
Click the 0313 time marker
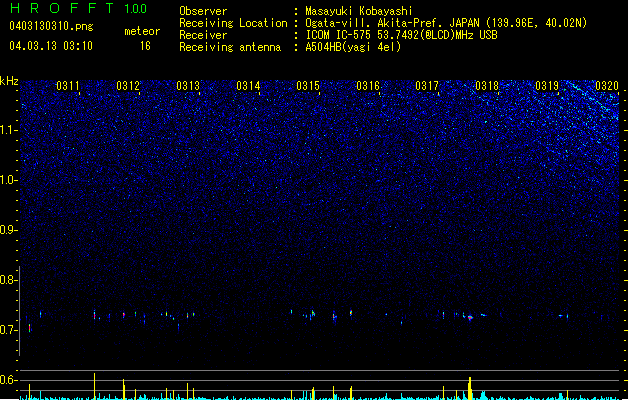[188, 86]
